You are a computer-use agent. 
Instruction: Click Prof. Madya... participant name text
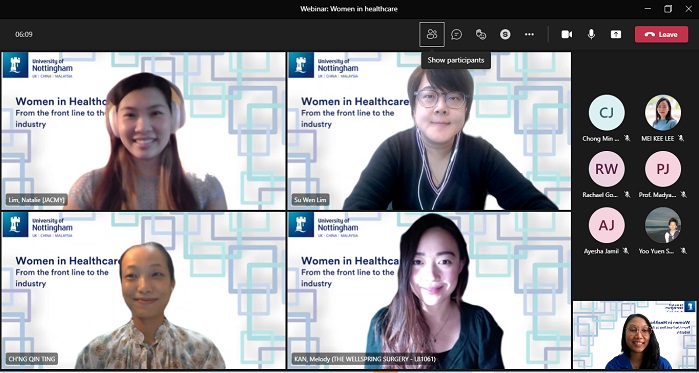click(x=658, y=195)
